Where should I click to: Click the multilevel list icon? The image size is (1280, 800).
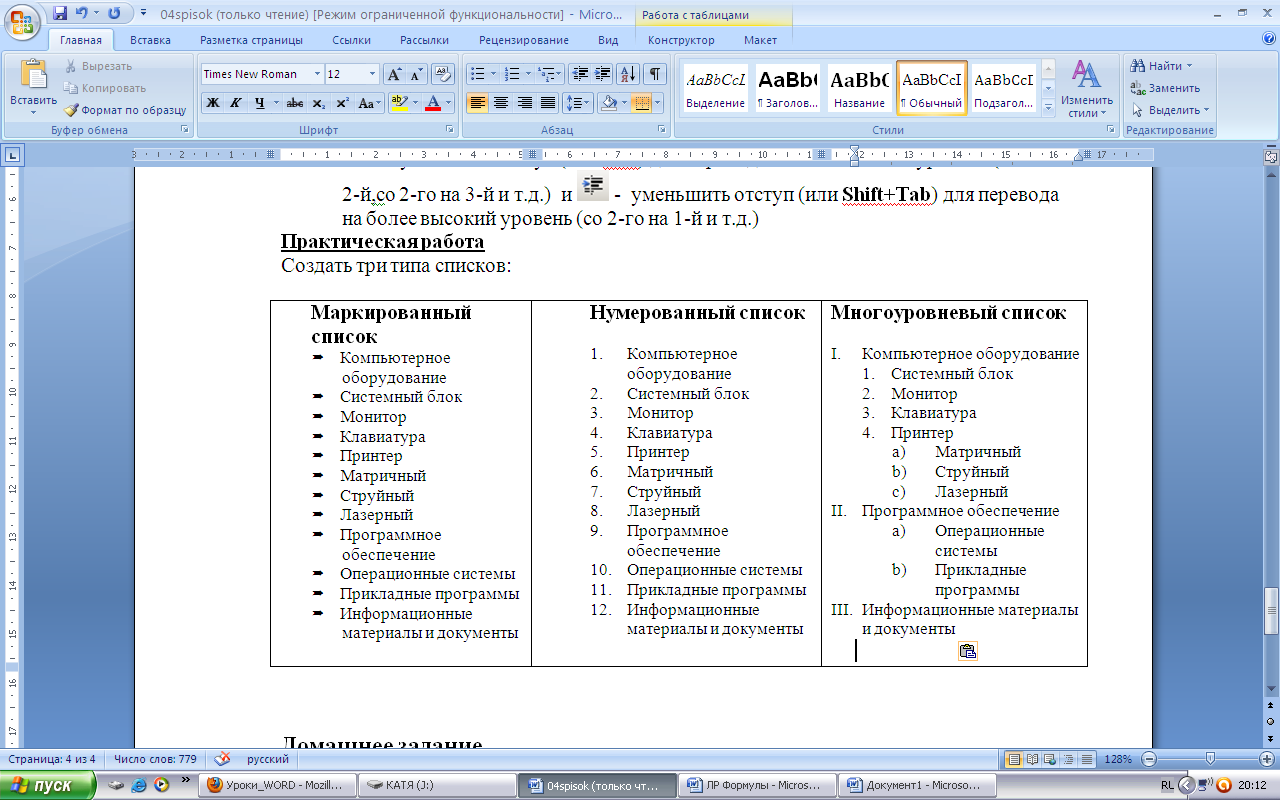(545, 74)
